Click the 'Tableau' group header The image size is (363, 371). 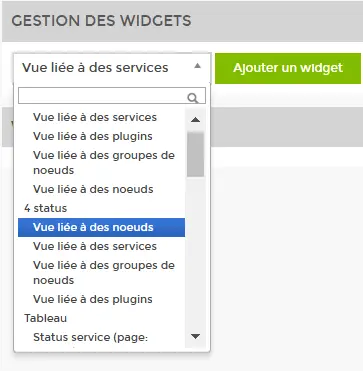click(x=46, y=318)
